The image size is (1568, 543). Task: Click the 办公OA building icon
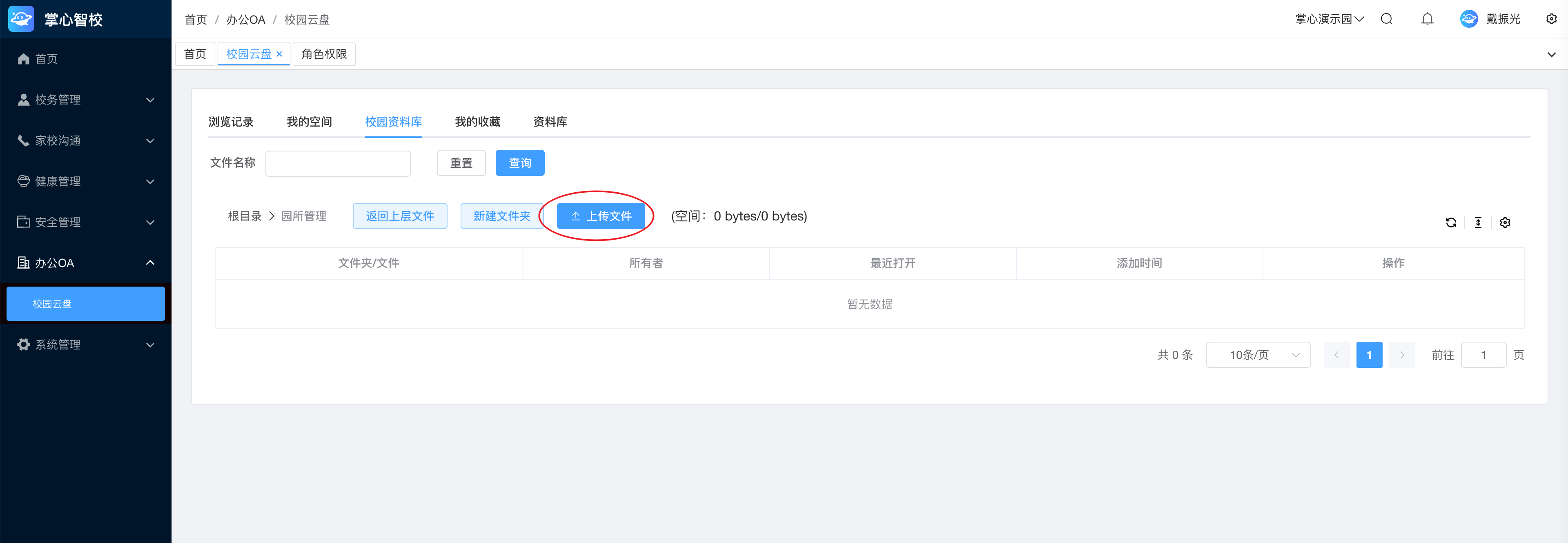click(24, 263)
